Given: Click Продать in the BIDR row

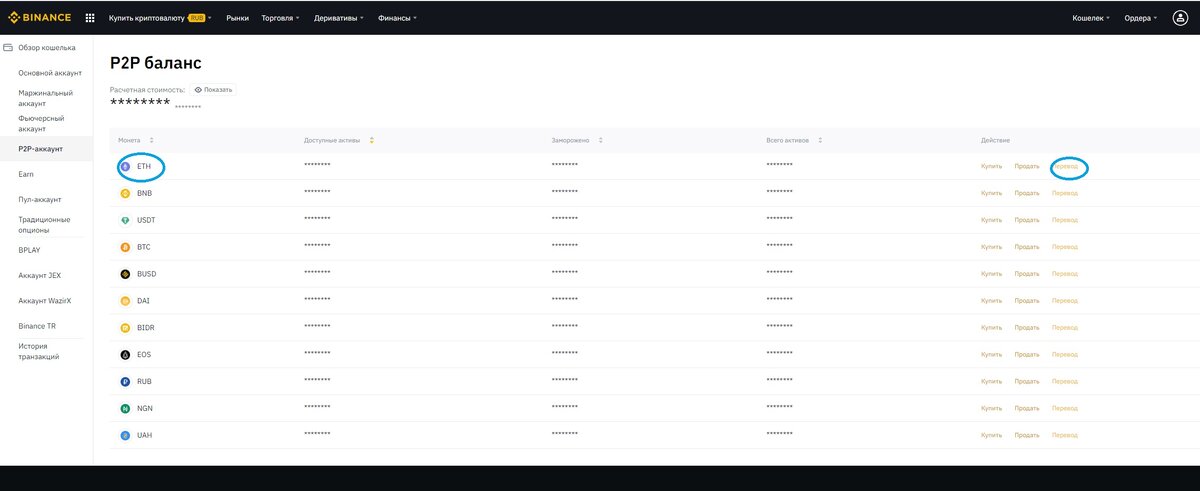Looking at the screenshot, I should pos(1027,328).
